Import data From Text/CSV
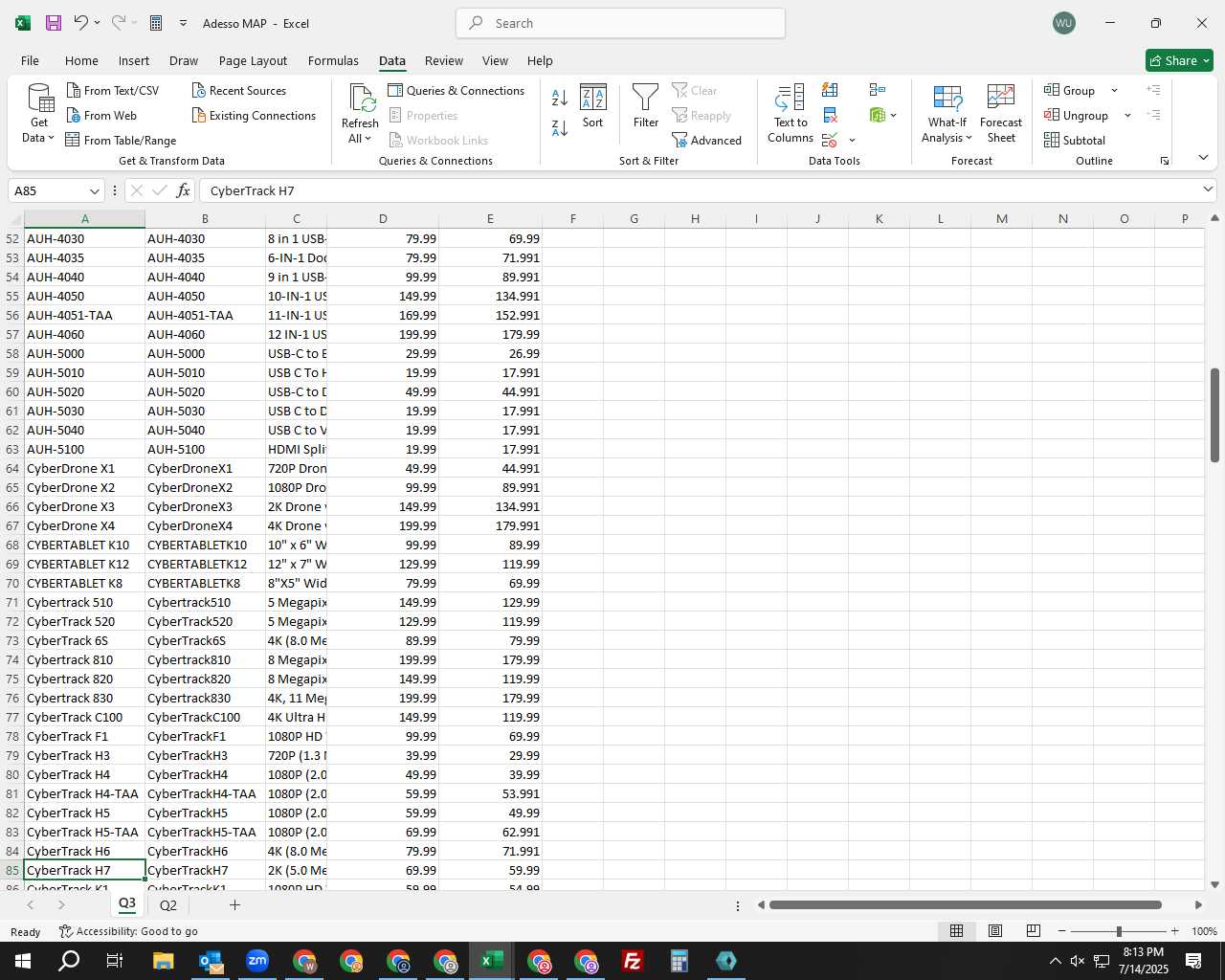The image size is (1225, 980). [113, 90]
